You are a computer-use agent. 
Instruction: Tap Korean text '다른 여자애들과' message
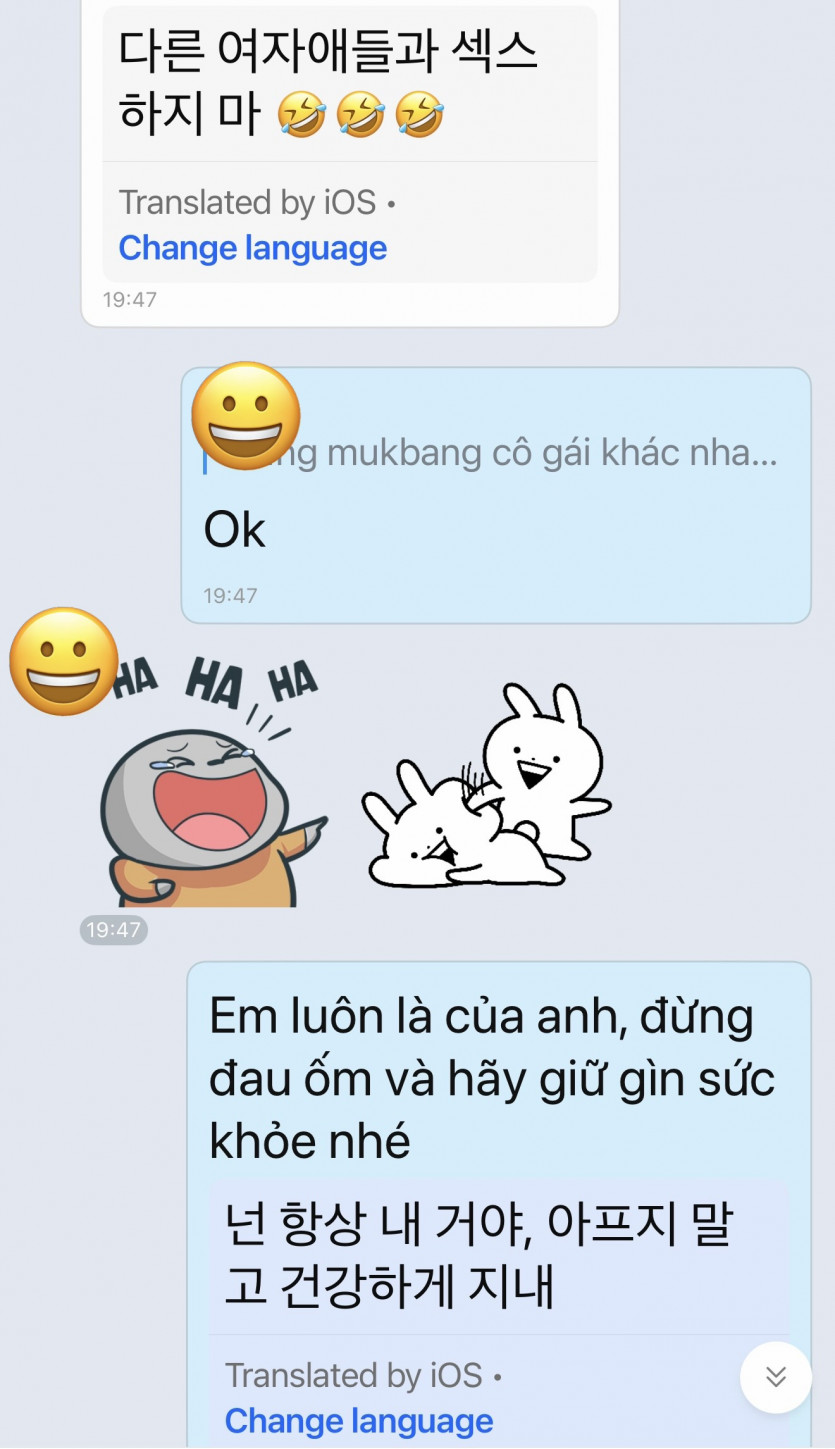(329, 81)
